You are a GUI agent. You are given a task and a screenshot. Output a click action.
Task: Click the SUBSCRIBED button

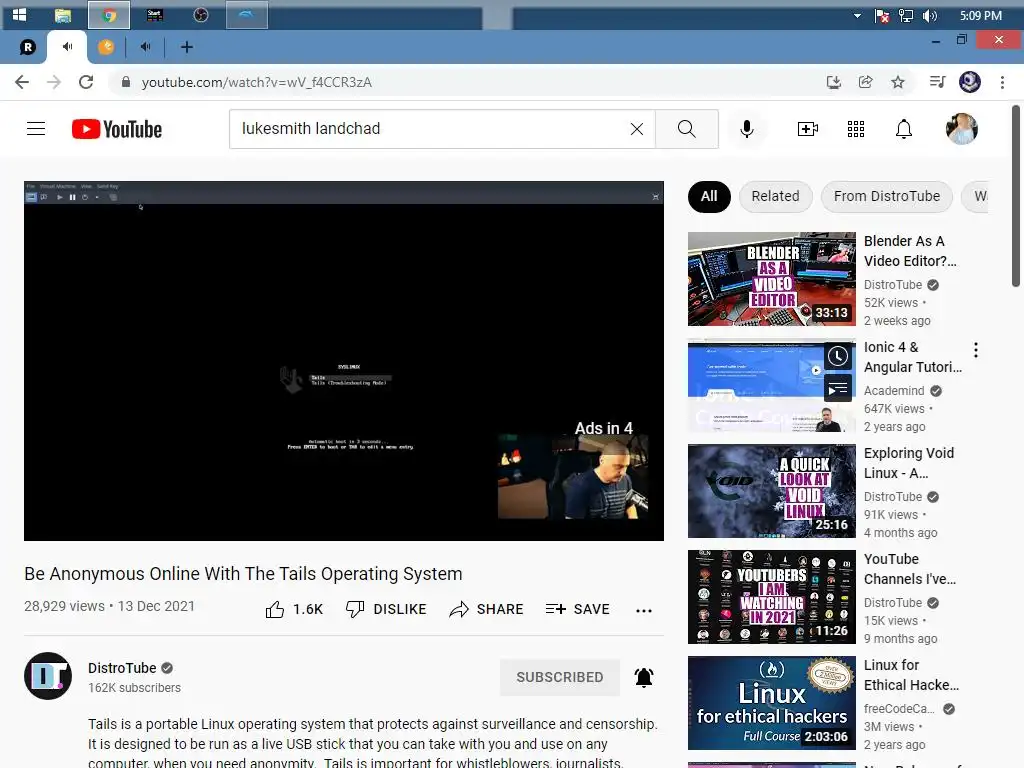pos(560,677)
